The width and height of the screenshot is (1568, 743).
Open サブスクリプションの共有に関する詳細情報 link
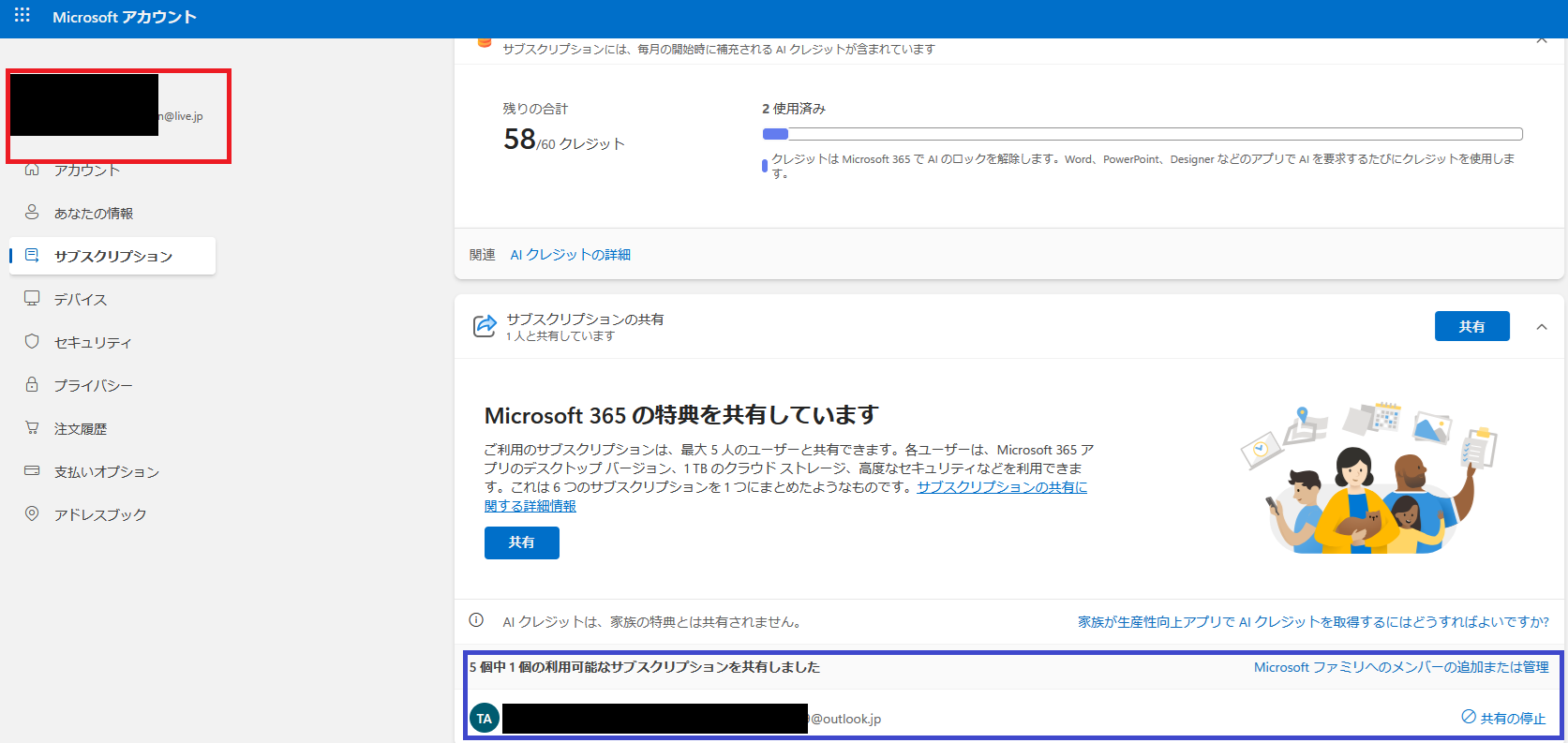click(785, 497)
